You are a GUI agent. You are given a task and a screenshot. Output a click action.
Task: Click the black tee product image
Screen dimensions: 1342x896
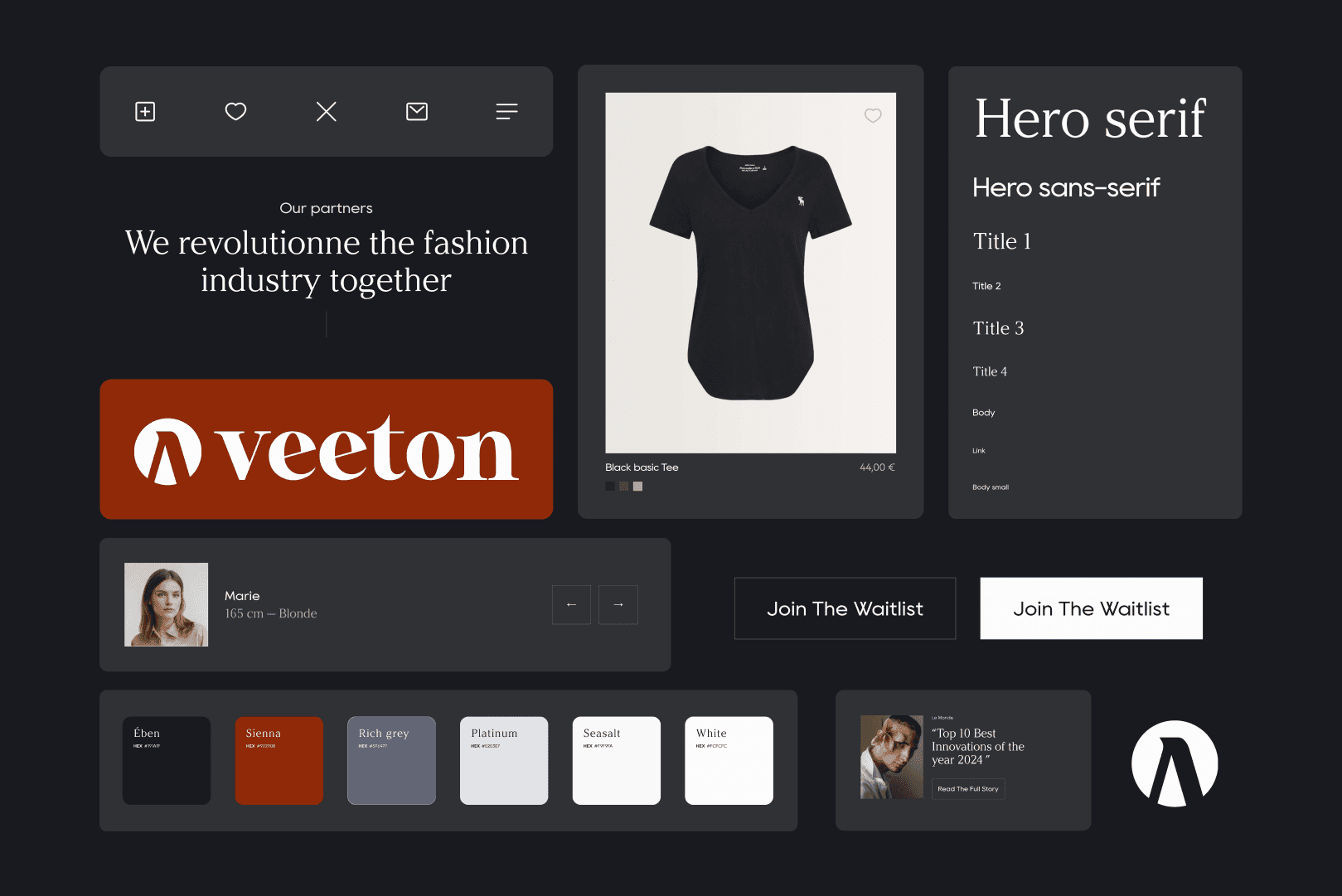(x=750, y=273)
